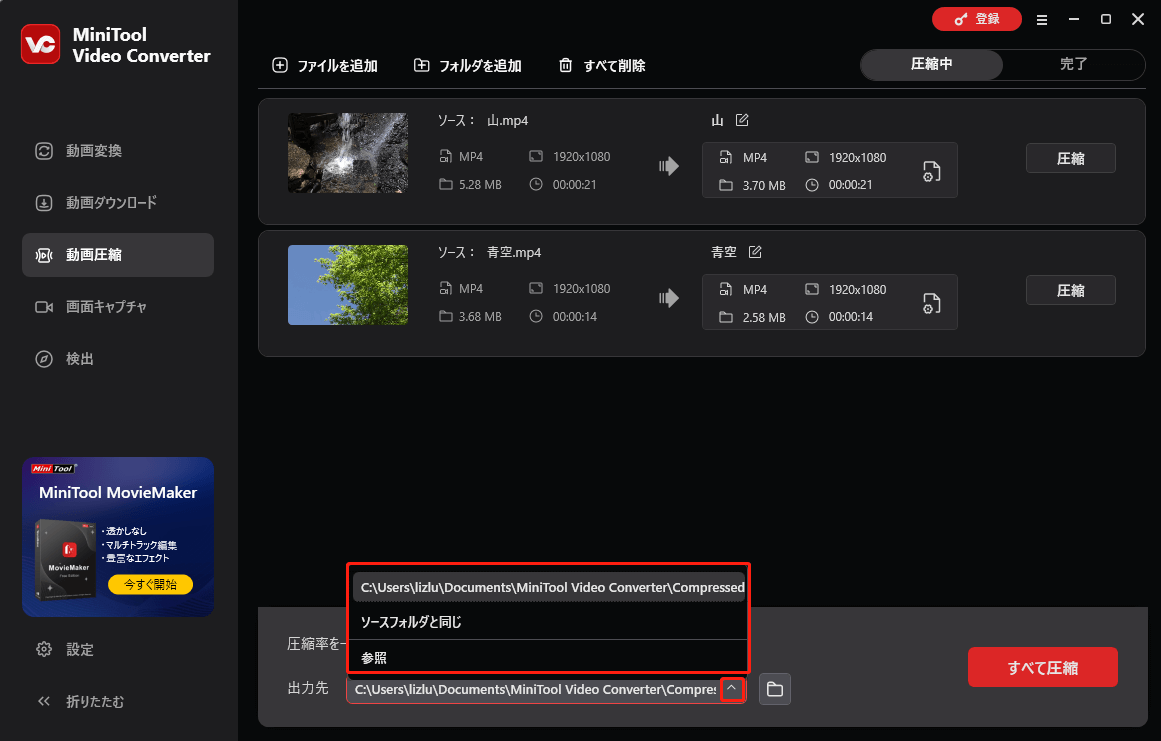This screenshot has width=1161, height=741.
Task: Minimize the application window
Action: 1074,19
